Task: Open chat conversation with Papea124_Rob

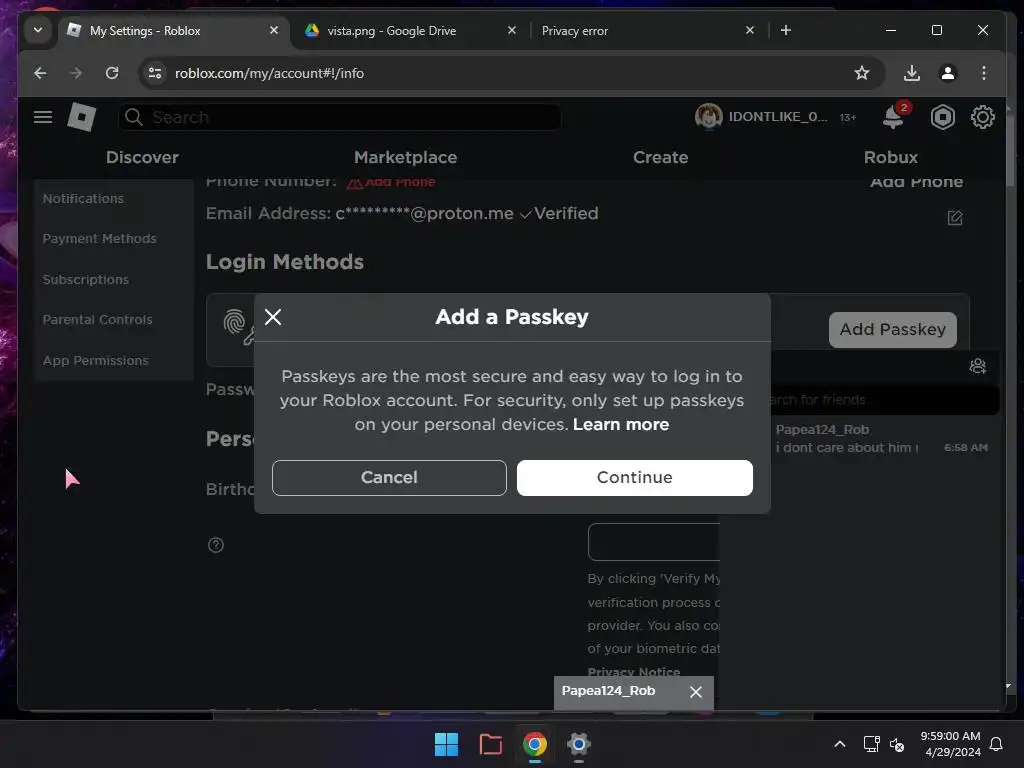Action: click(x=882, y=438)
